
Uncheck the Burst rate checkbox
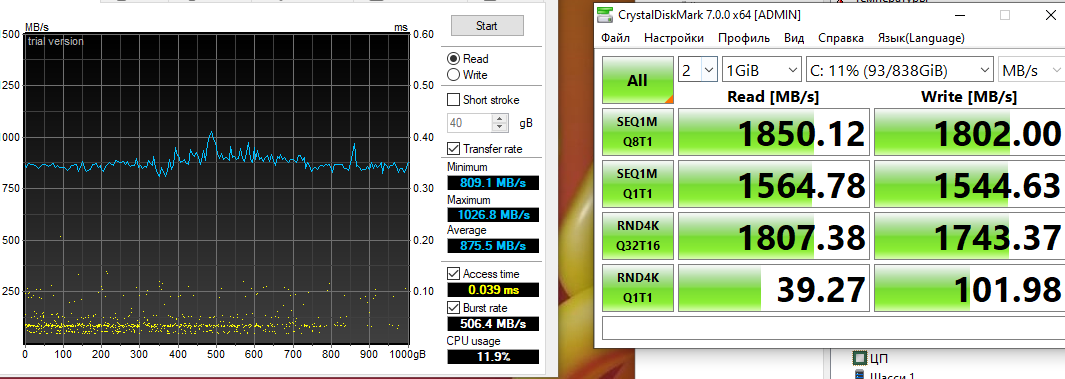[453, 308]
